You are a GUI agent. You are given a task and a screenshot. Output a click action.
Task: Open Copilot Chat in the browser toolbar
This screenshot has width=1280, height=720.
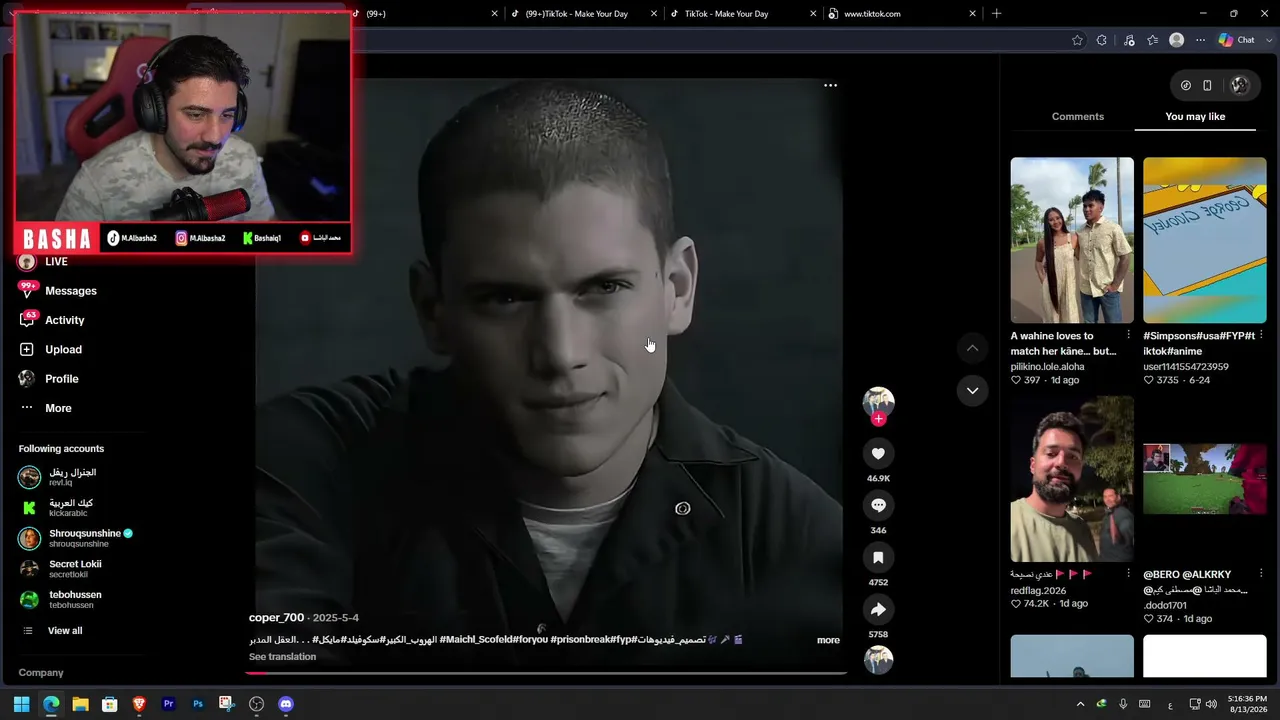(1237, 40)
